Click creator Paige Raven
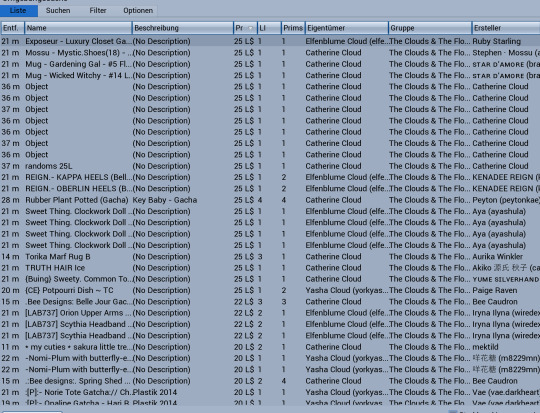This screenshot has width=540, height=413. click(x=495, y=290)
